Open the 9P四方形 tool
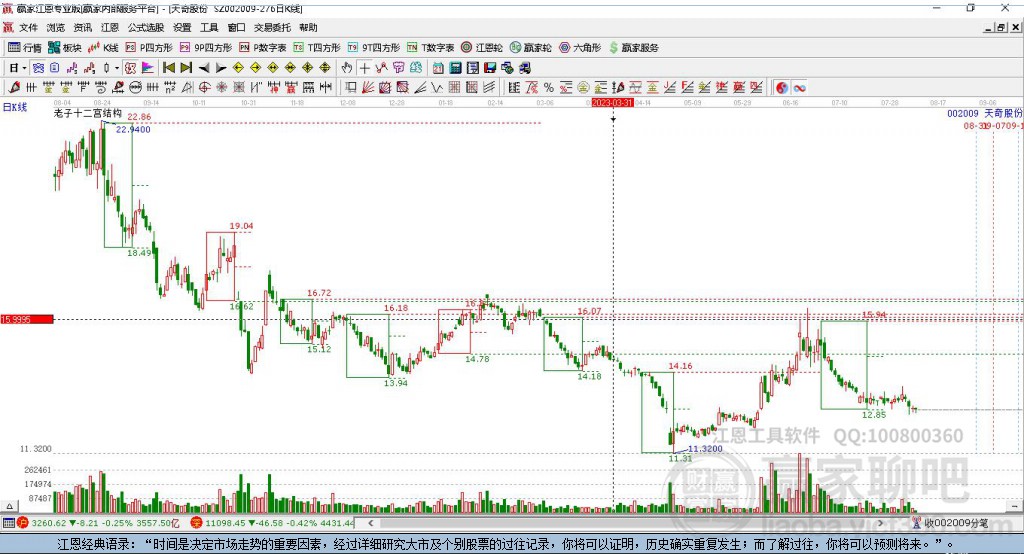 coord(206,48)
